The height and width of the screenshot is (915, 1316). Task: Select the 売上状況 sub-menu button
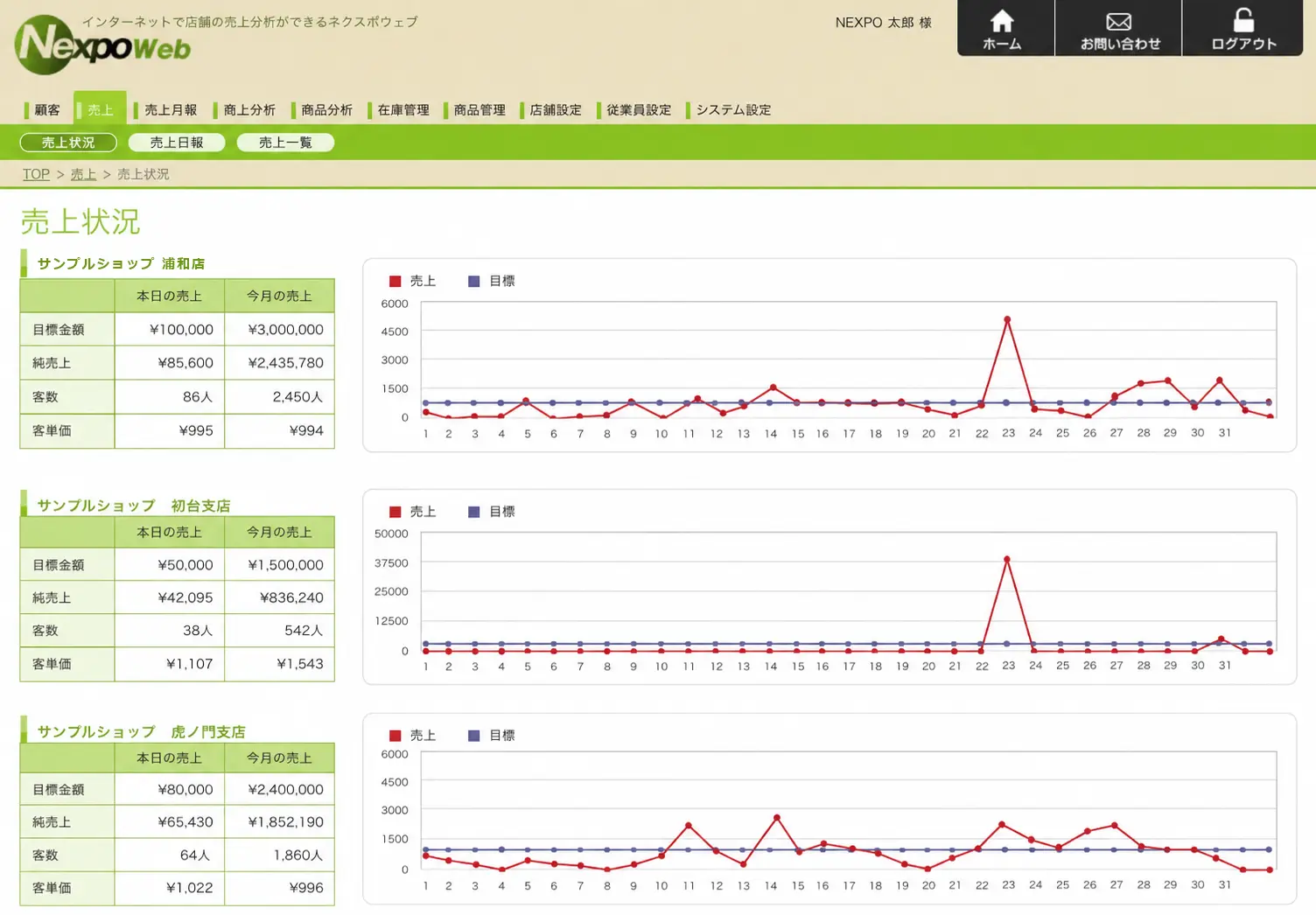click(x=68, y=143)
